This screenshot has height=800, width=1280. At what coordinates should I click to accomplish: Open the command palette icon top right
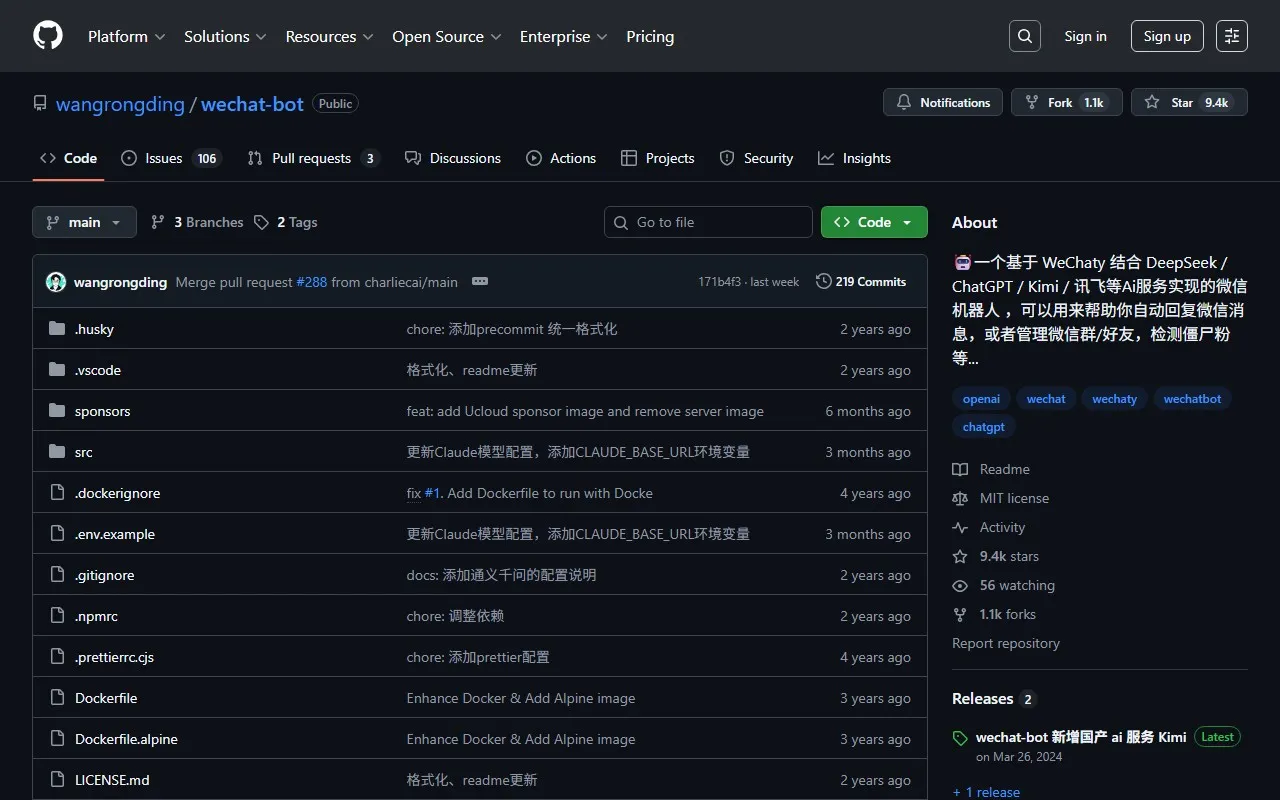click(1231, 36)
